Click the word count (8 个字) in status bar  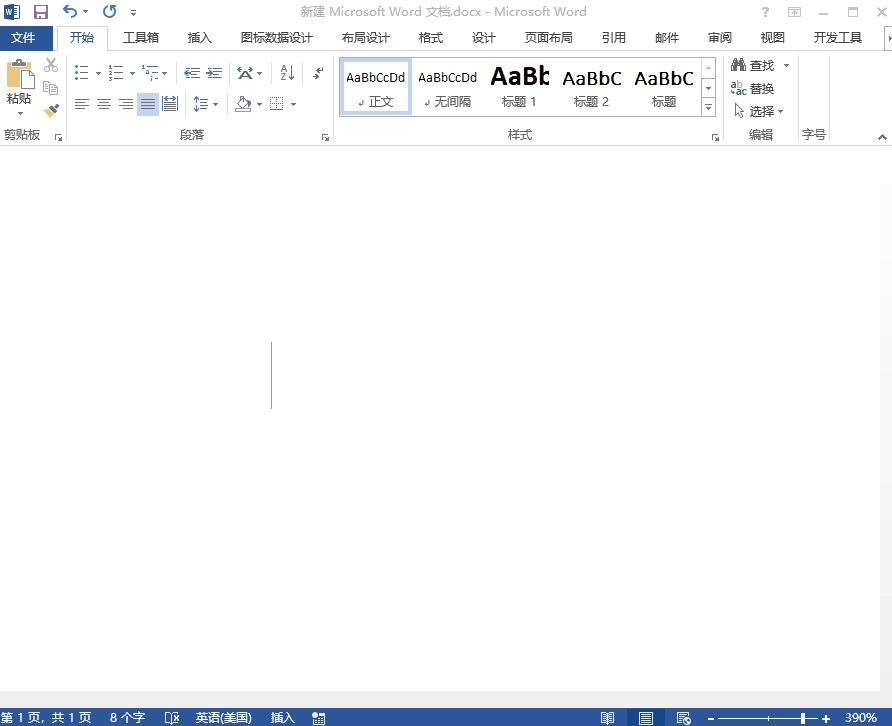[x=126, y=717]
